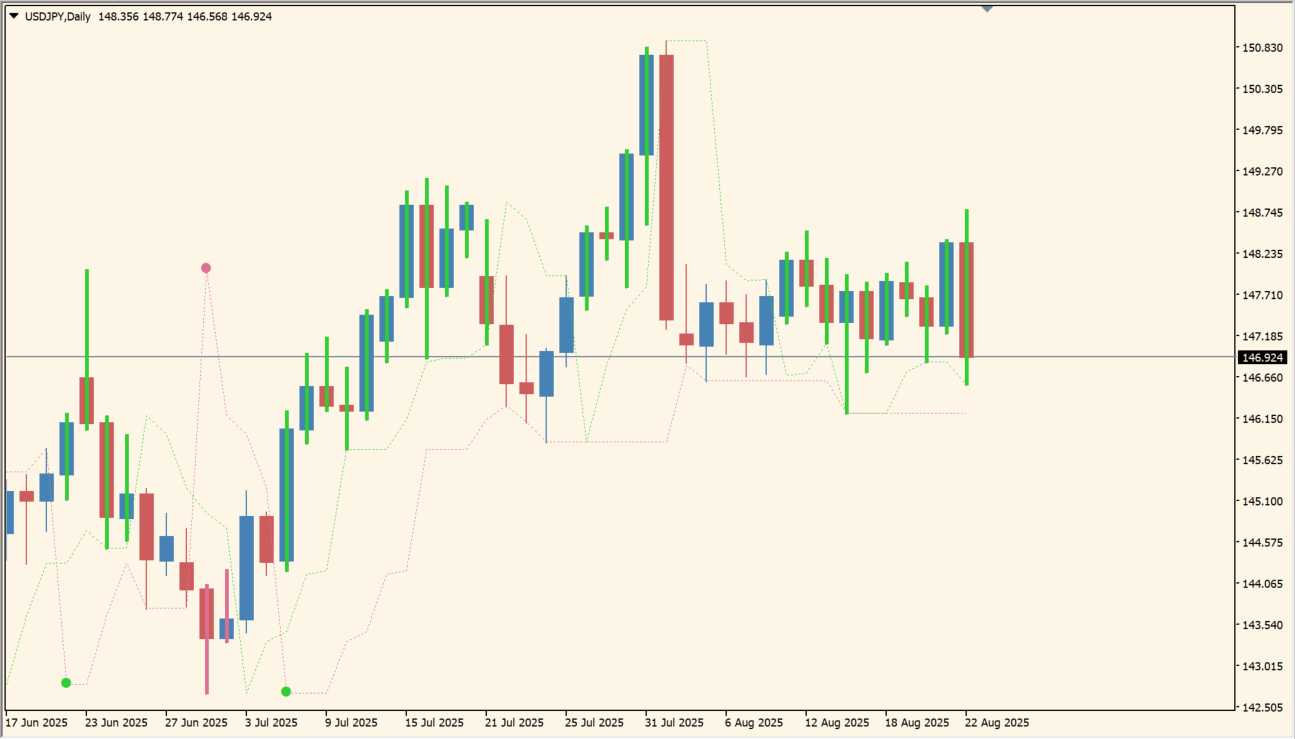Click the 12 Aug 2025 date label
The width and height of the screenshot is (1295, 739).
(838, 723)
